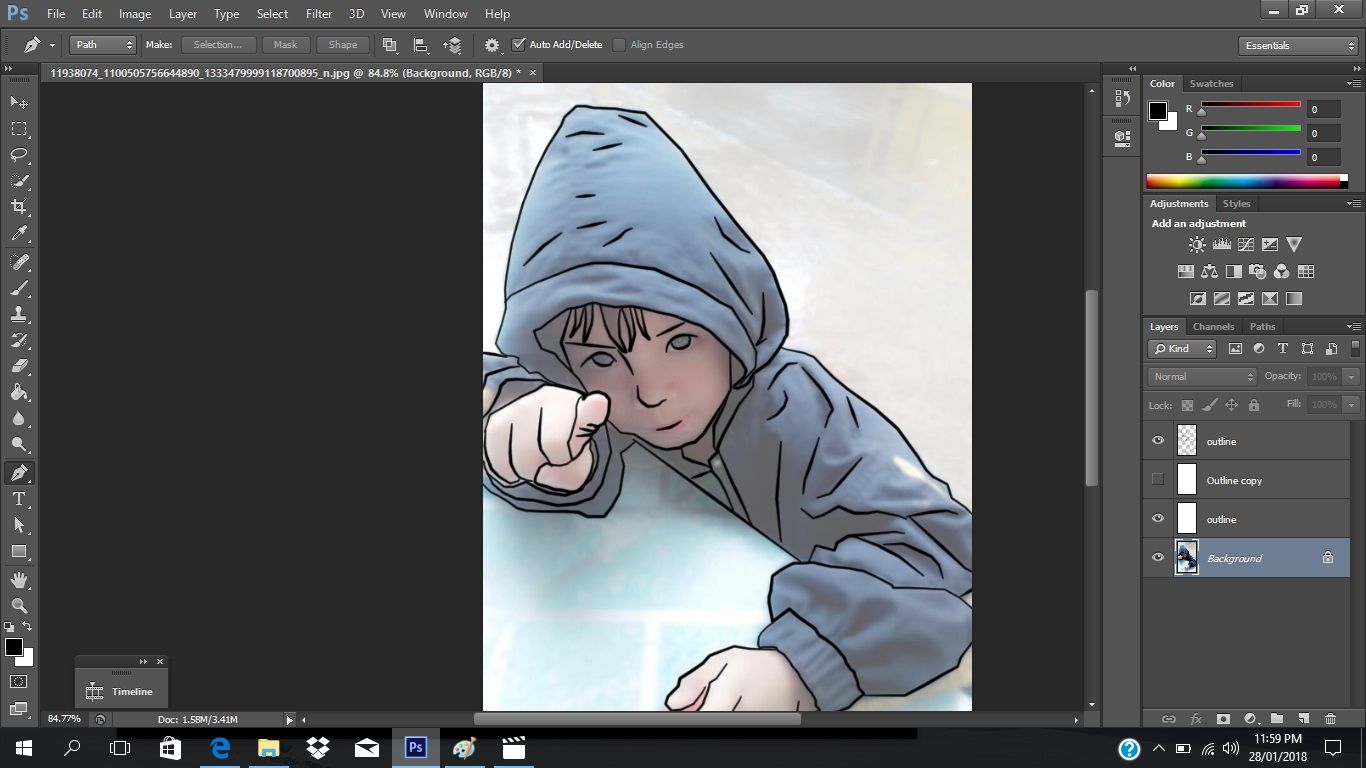This screenshot has width=1366, height=768.
Task: Select the Lasso tool
Action: [x=19, y=154]
